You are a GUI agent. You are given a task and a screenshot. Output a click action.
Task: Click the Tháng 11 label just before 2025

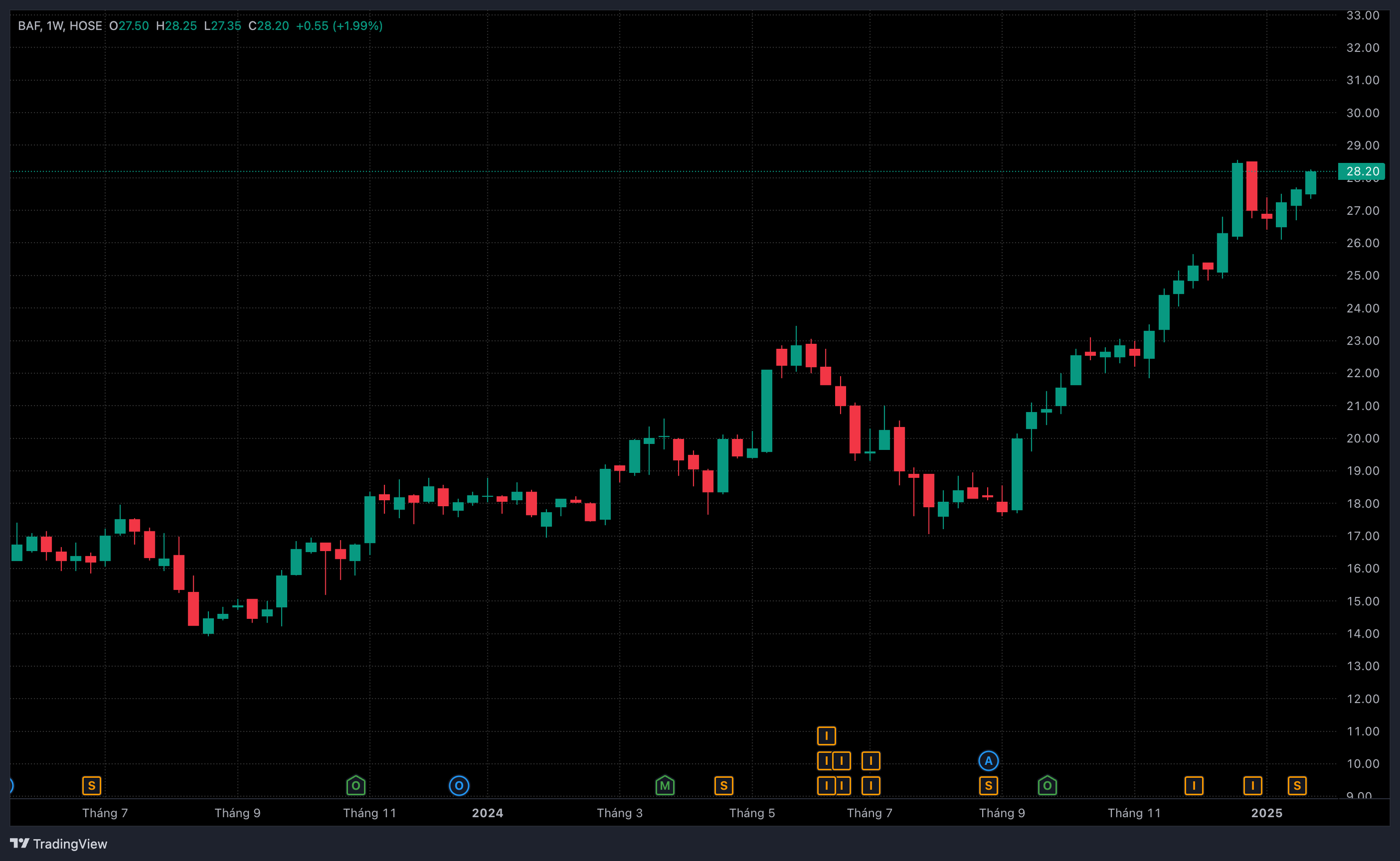pyautogui.click(x=1134, y=812)
